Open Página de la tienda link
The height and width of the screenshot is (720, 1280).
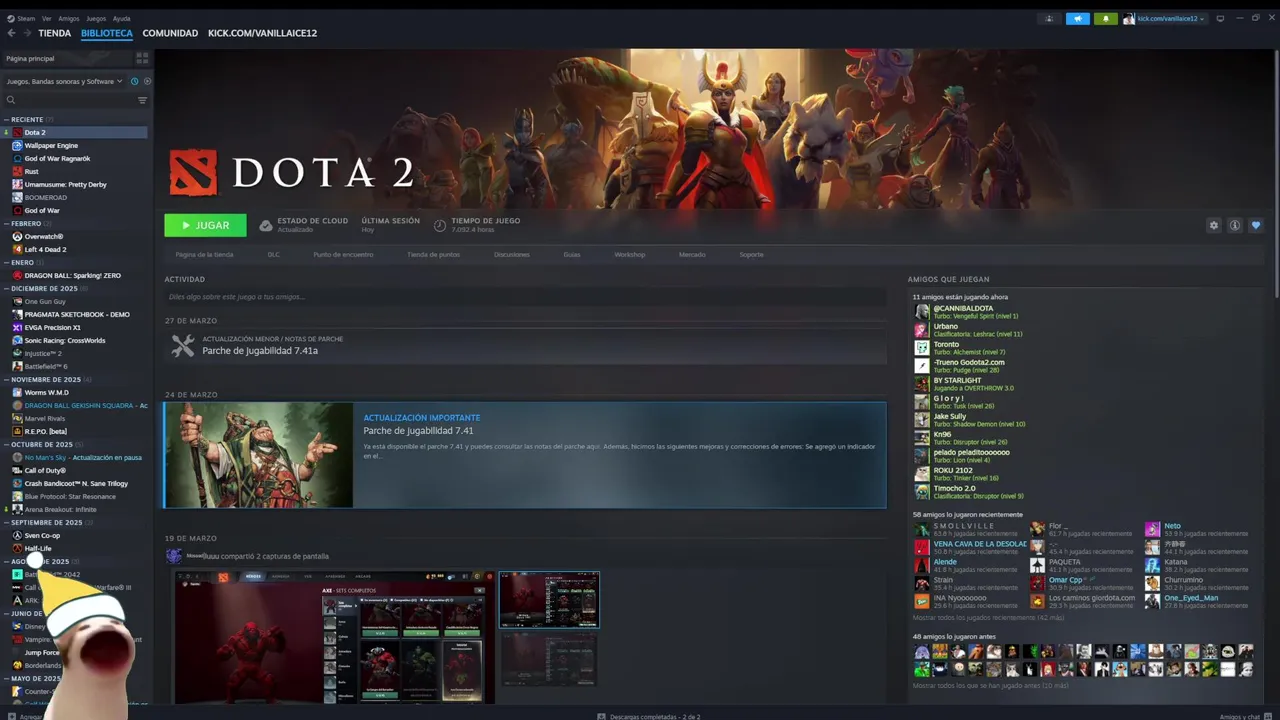(204, 254)
